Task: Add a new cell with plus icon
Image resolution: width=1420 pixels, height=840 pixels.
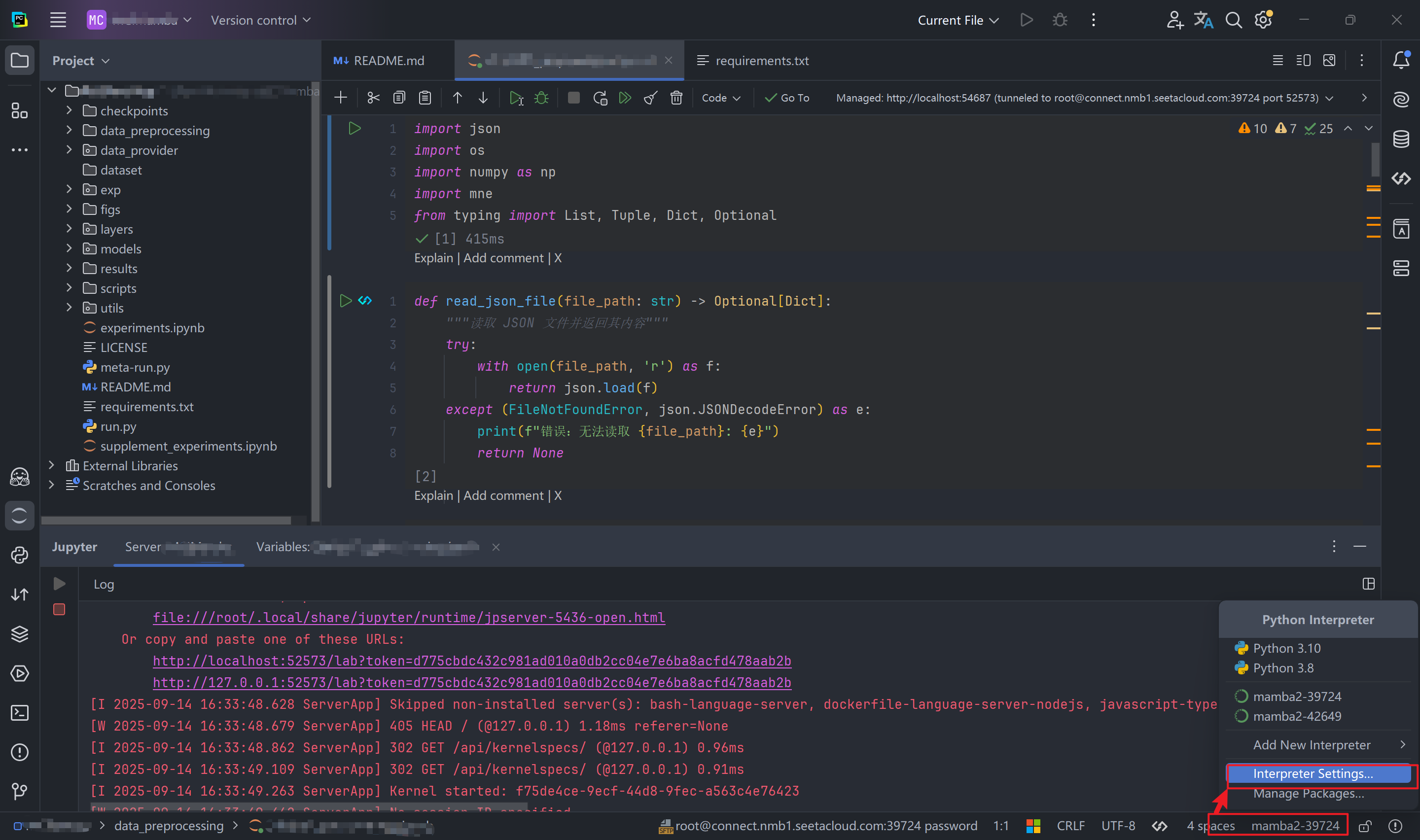Action: click(341, 98)
